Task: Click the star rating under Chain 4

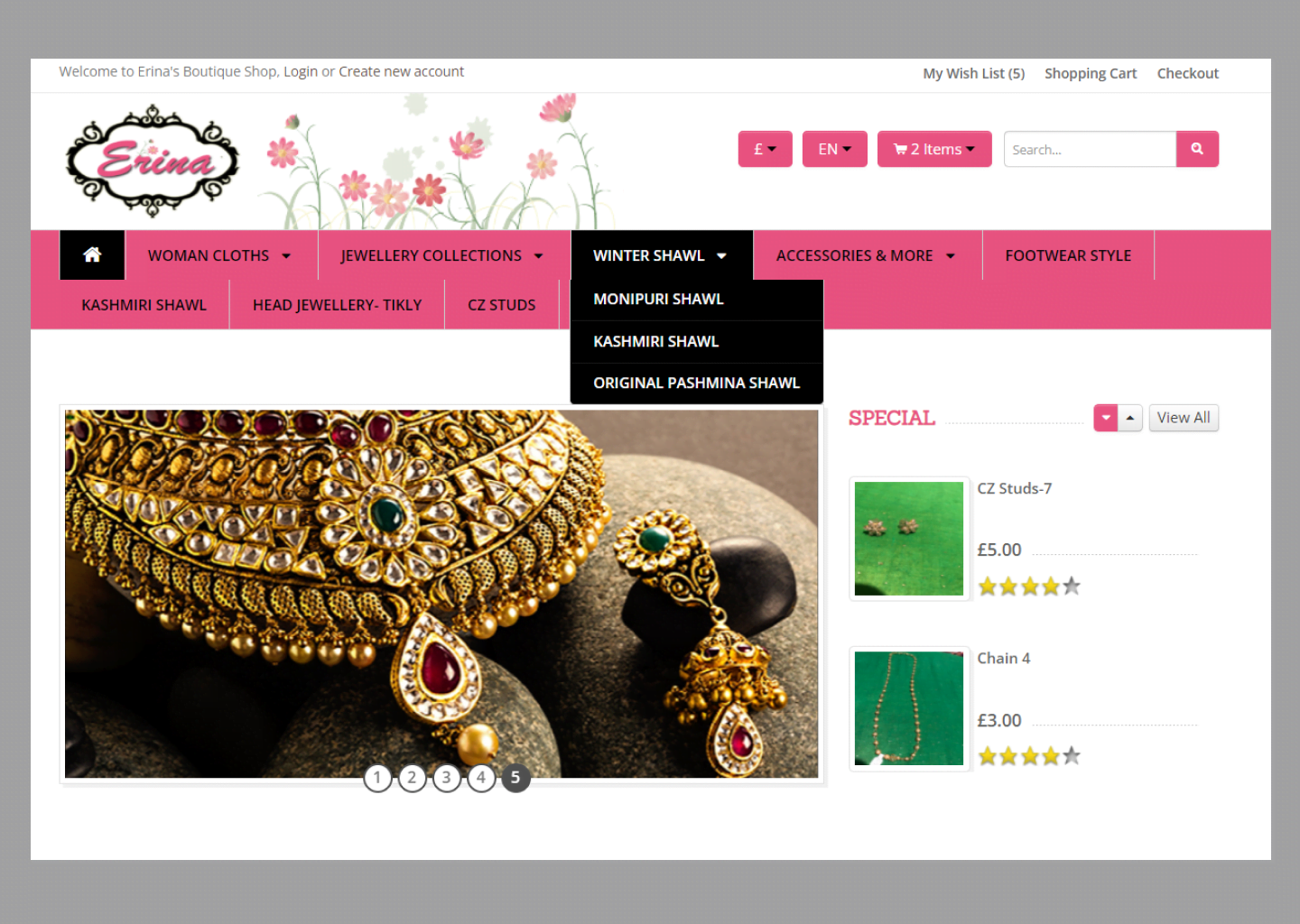Action: (1029, 756)
